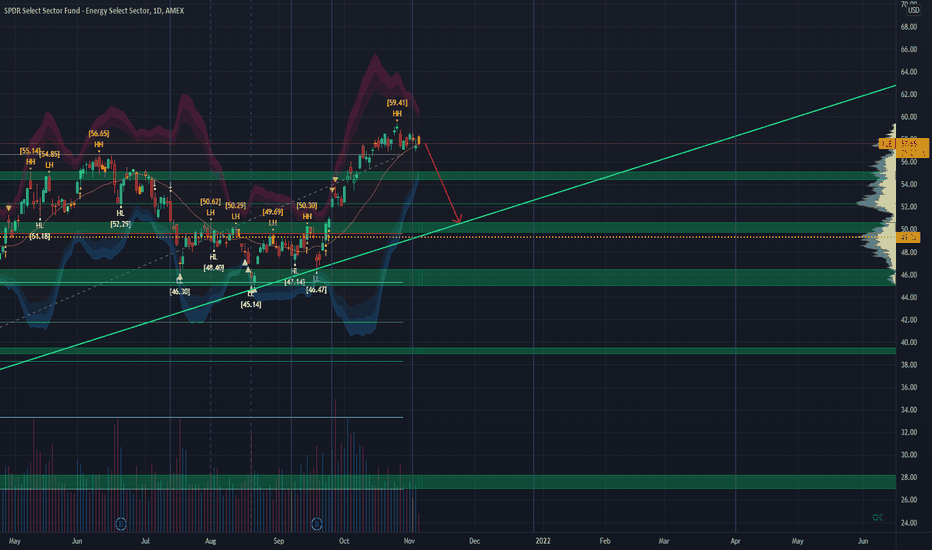The height and width of the screenshot is (550, 932).
Task: Click the Mar label on time axis
Action: [x=663, y=541]
